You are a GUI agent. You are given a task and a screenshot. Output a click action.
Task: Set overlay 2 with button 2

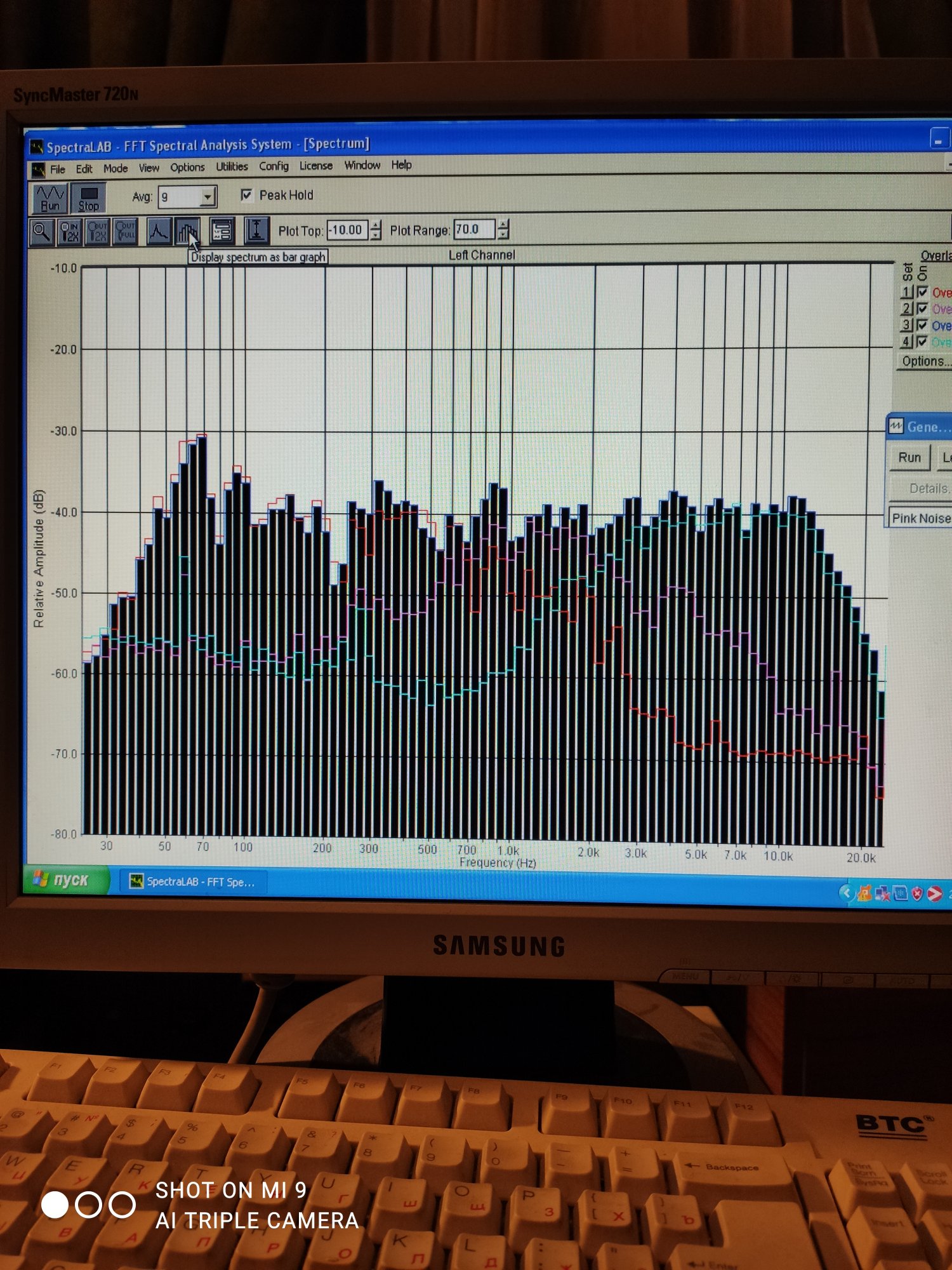[907, 309]
